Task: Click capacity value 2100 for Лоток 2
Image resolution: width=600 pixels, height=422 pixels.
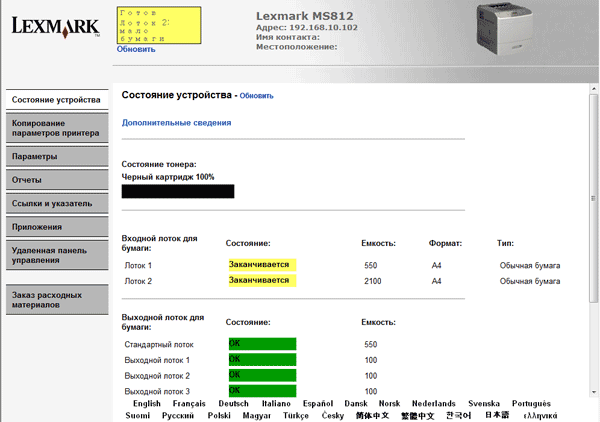Action: coord(373,281)
